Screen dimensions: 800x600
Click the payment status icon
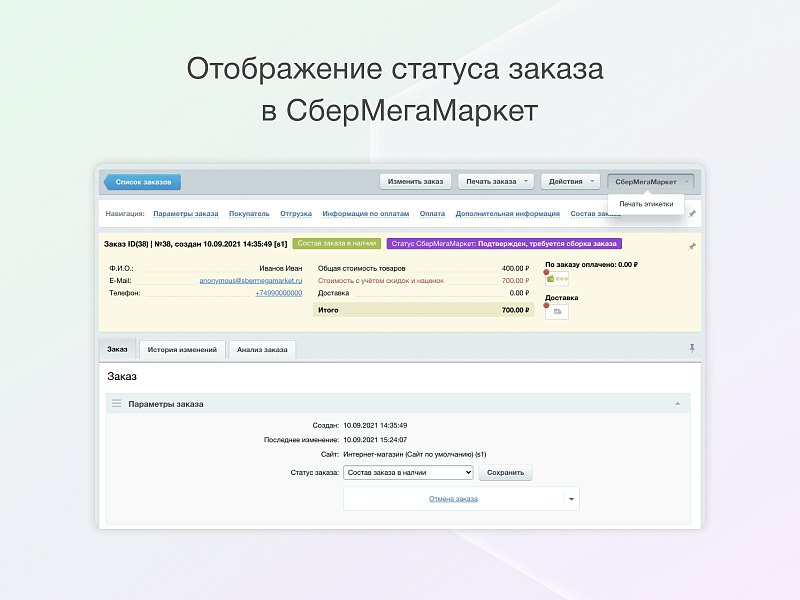(x=556, y=282)
